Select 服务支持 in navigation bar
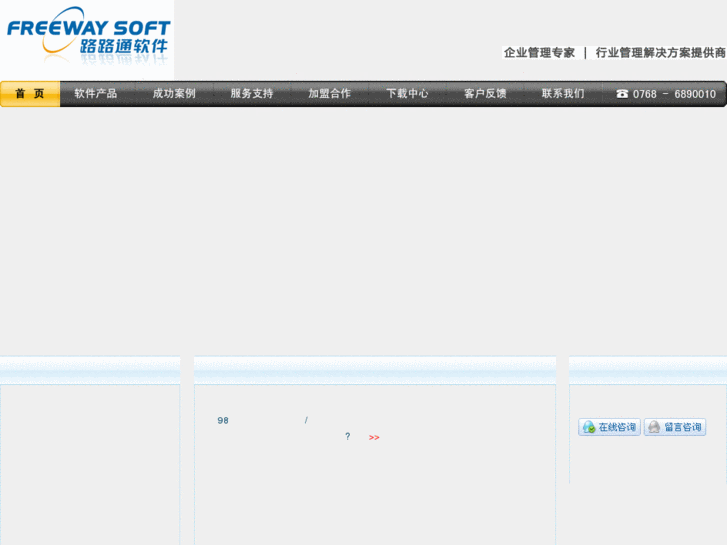The image size is (727, 545). pyautogui.click(x=252, y=94)
